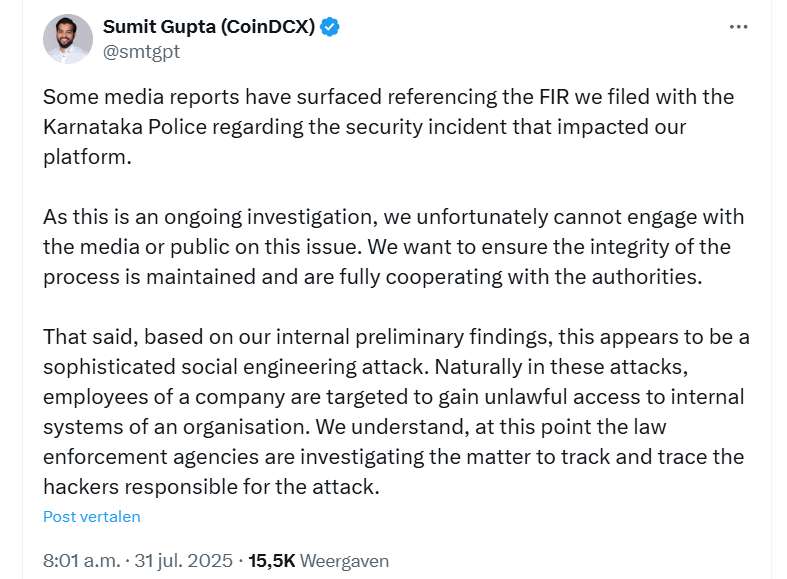787x579 pixels.
Task: Click the word "platform." ending the first paragraph
Action: click(x=87, y=158)
